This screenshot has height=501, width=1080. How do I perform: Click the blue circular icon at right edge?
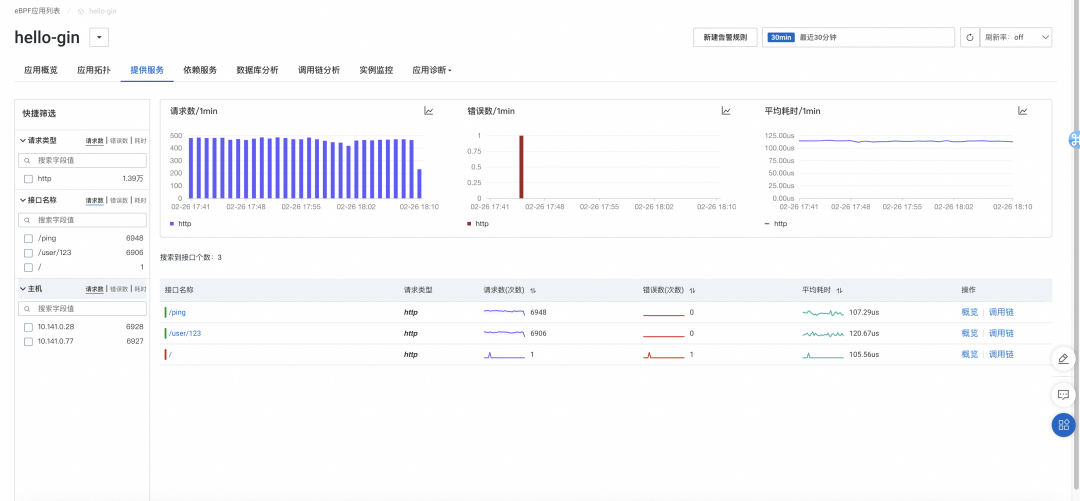pos(1074,139)
